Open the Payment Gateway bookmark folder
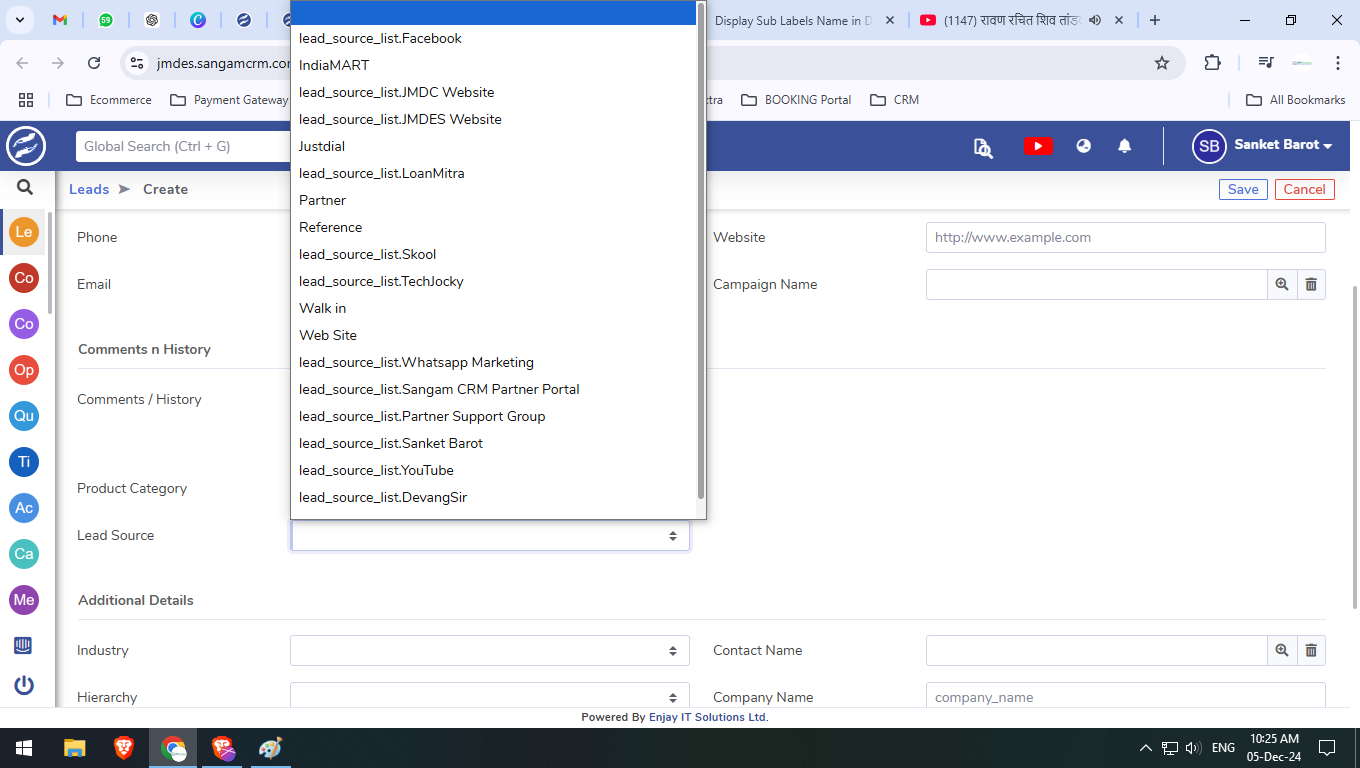This screenshot has height=768, width=1360. (x=229, y=100)
